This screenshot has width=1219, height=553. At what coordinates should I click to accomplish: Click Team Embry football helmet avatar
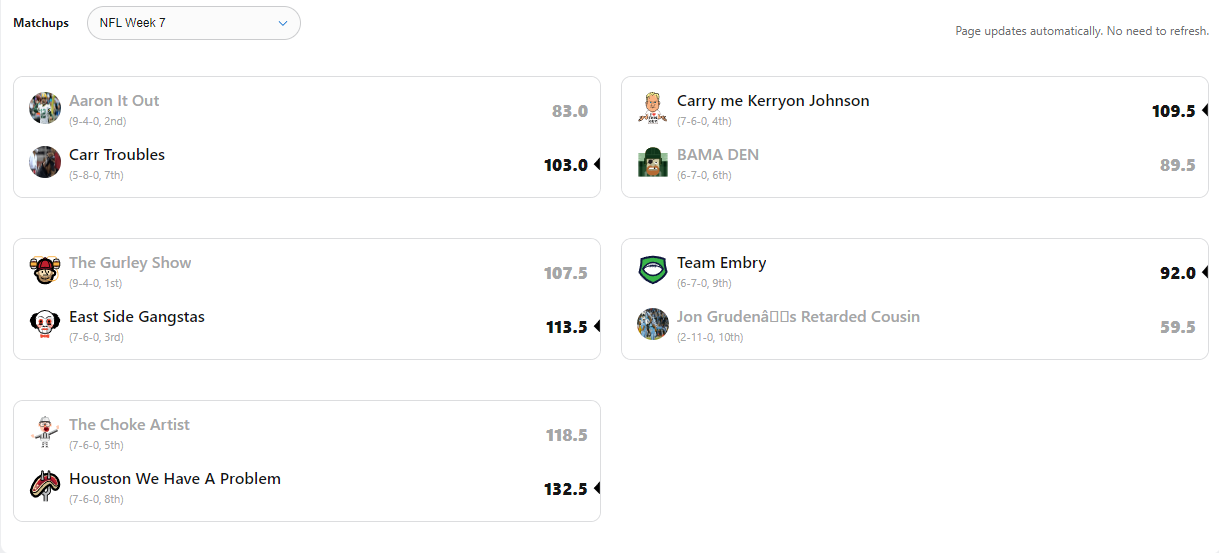653,270
